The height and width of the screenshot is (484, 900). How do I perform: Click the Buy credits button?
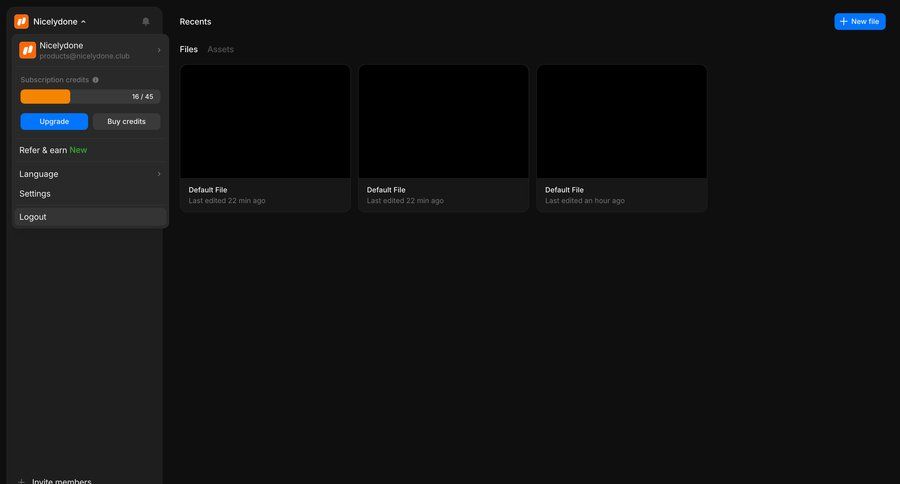[126, 121]
